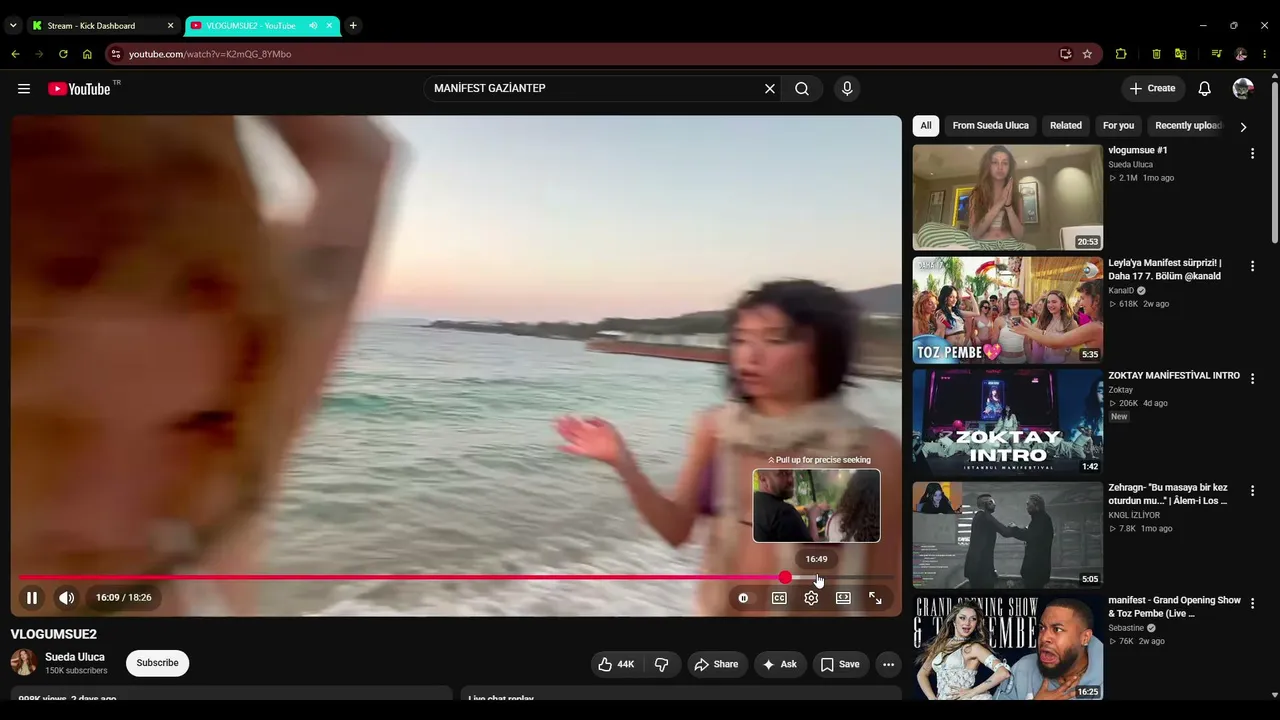Bookmark this page with star
The image size is (1280, 720).
(x=1087, y=54)
